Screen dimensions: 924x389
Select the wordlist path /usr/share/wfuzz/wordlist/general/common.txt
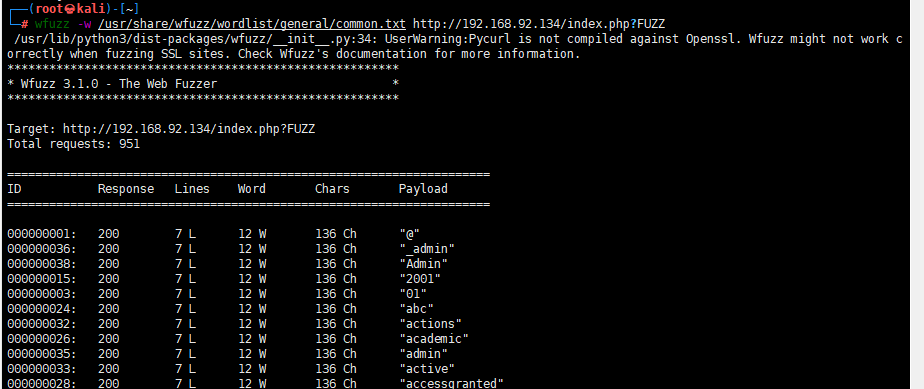[252, 24]
